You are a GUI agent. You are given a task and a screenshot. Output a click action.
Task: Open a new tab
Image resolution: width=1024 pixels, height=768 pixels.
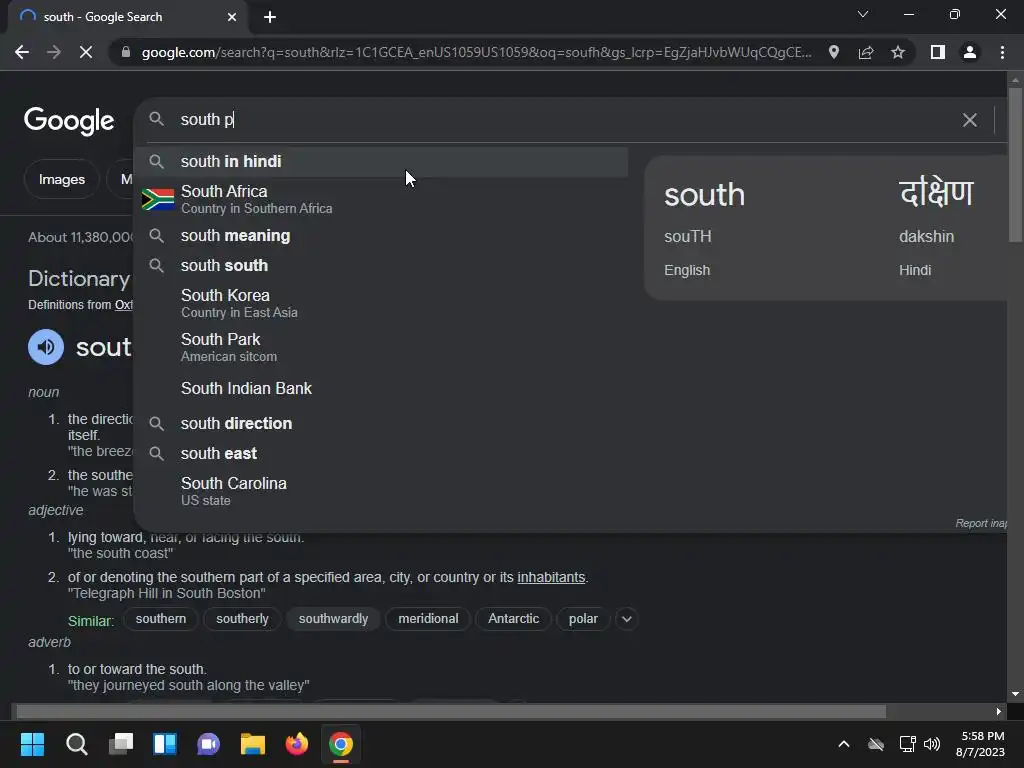click(x=270, y=17)
